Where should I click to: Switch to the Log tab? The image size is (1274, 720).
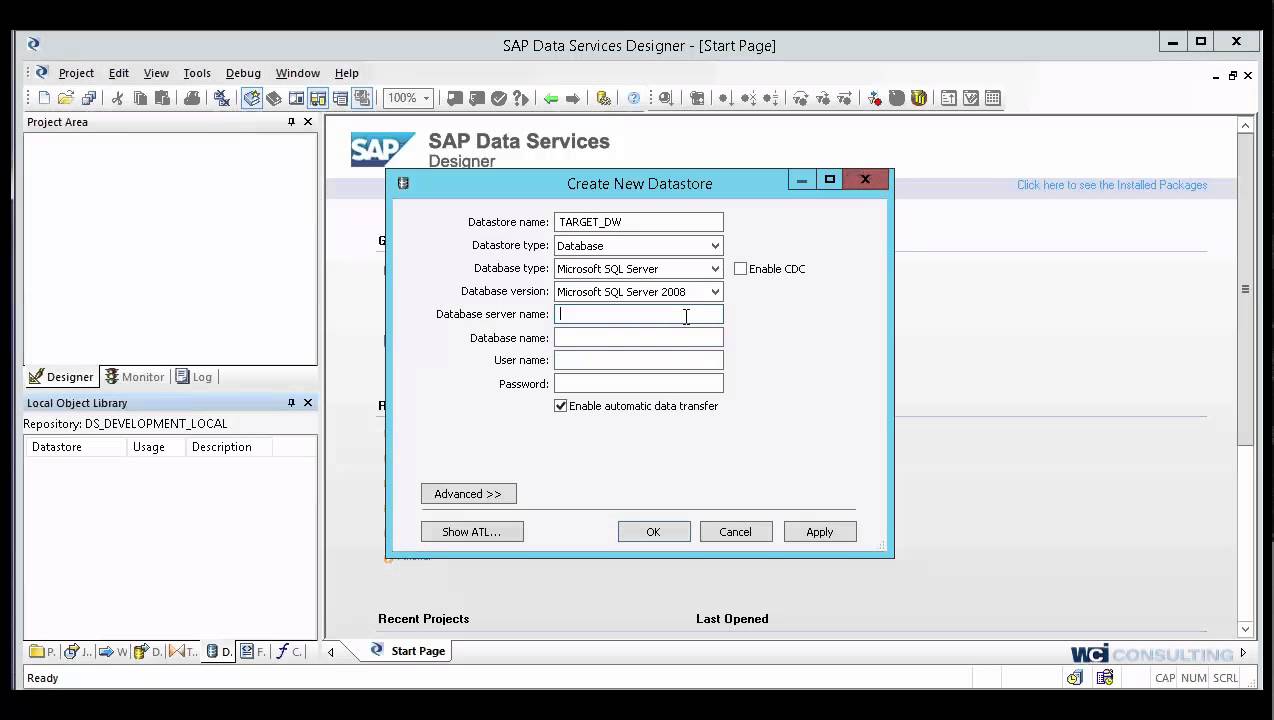(x=194, y=377)
